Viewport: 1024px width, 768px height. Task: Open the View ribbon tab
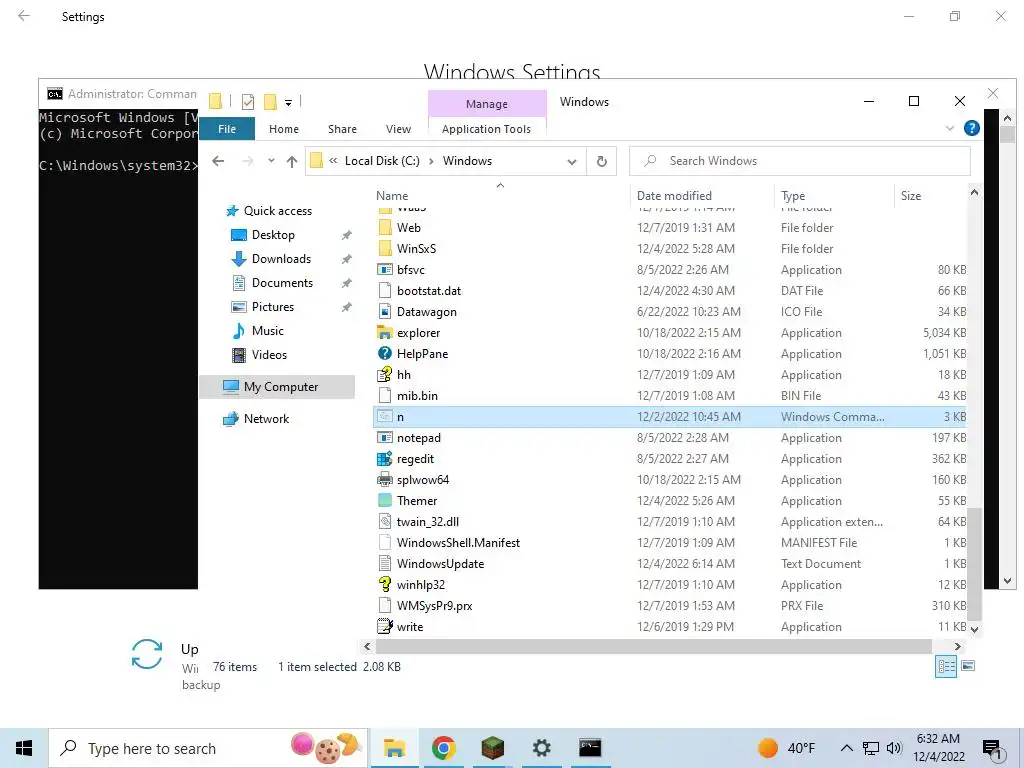tap(398, 129)
